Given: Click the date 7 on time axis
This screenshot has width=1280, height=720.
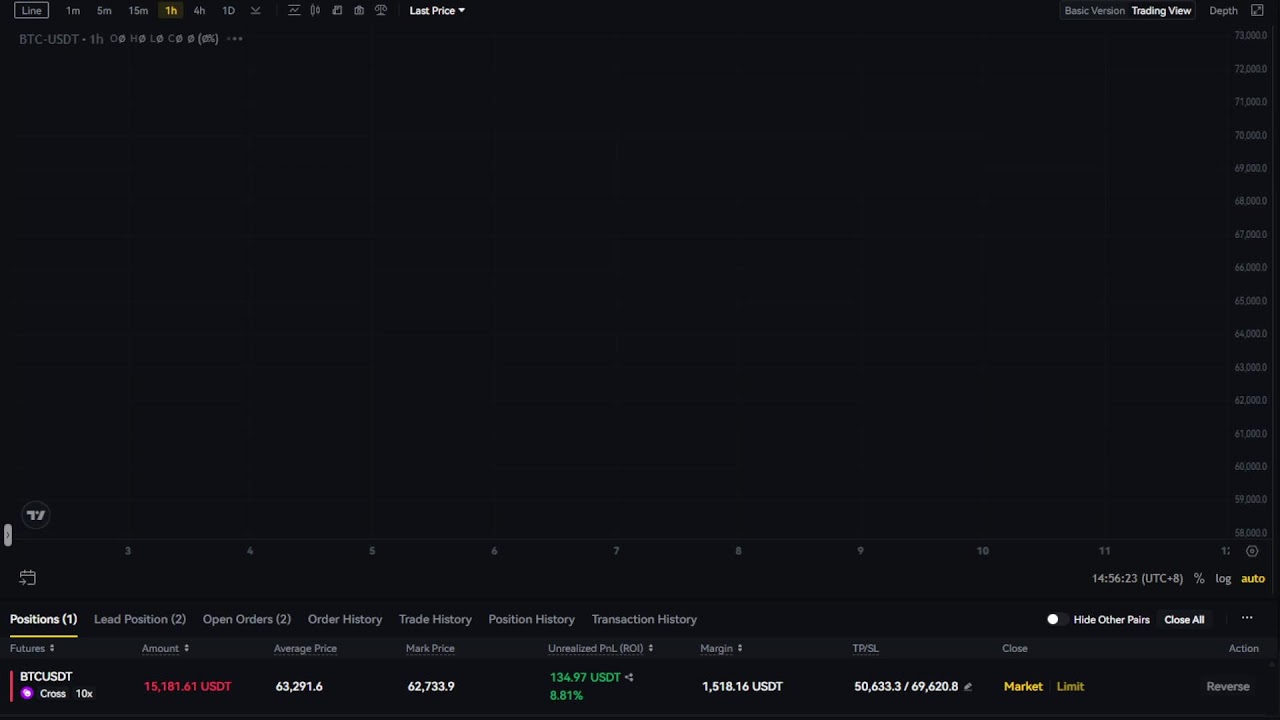Looking at the screenshot, I should coord(616,551).
